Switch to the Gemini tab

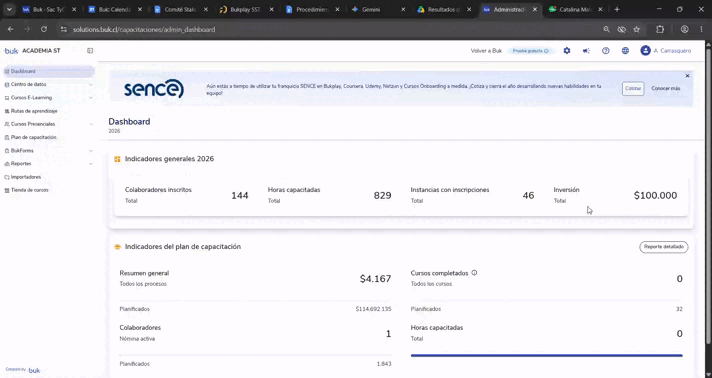click(371, 9)
